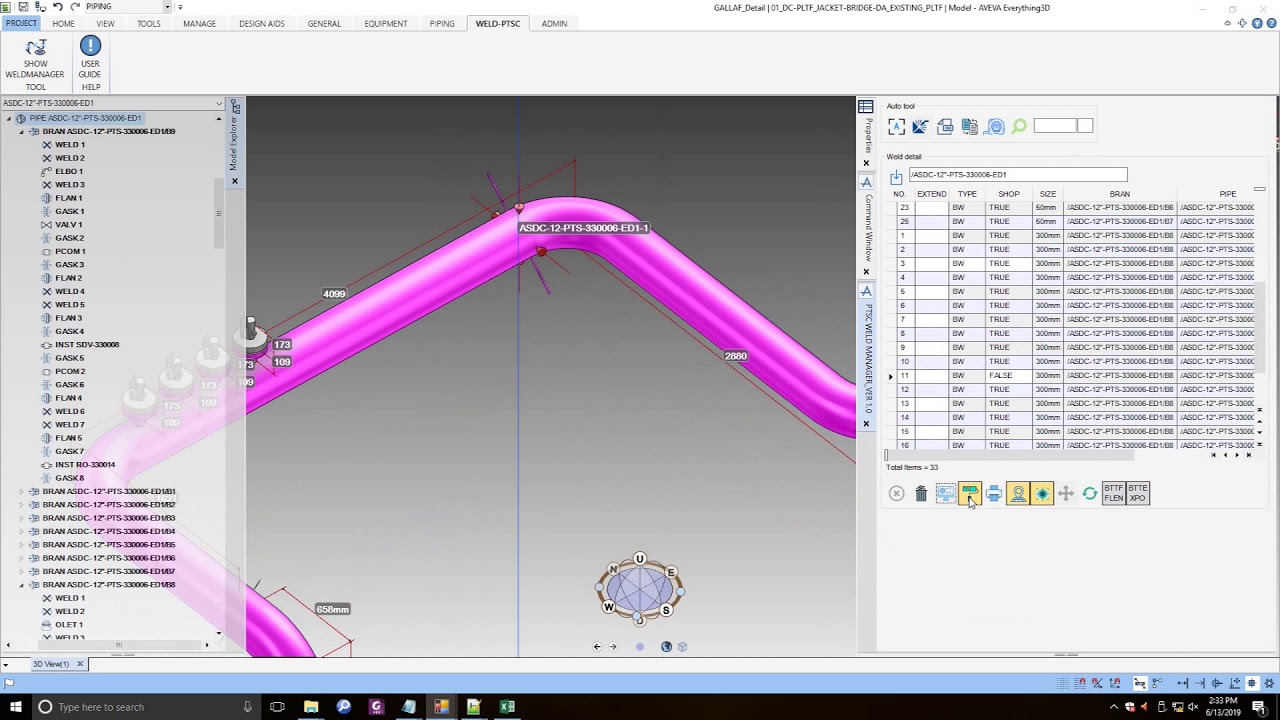
Task: Toggle the highlighted location pin button
Action: tap(1018, 494)
